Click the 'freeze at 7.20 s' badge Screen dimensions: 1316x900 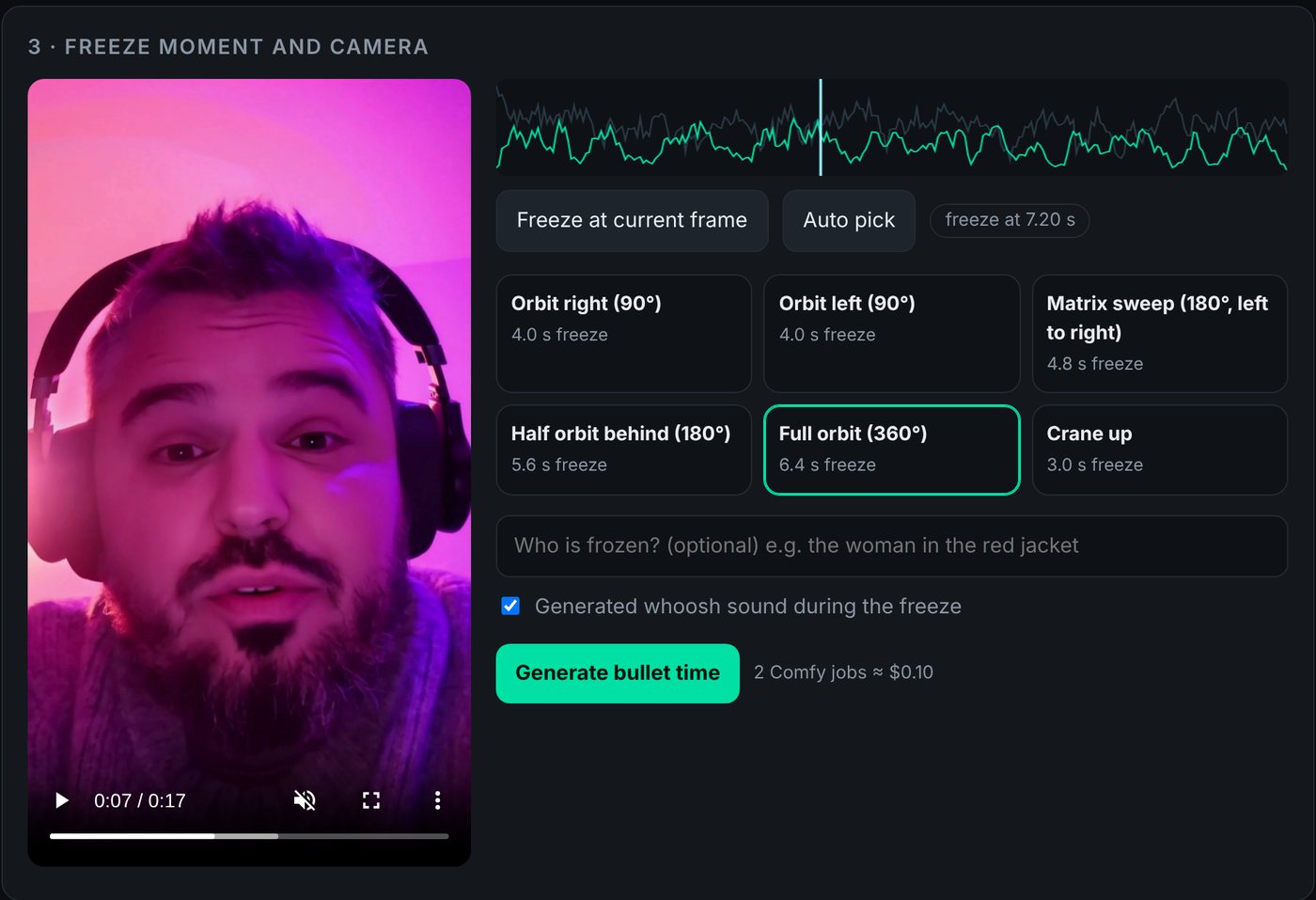[x=1010, y=220]
